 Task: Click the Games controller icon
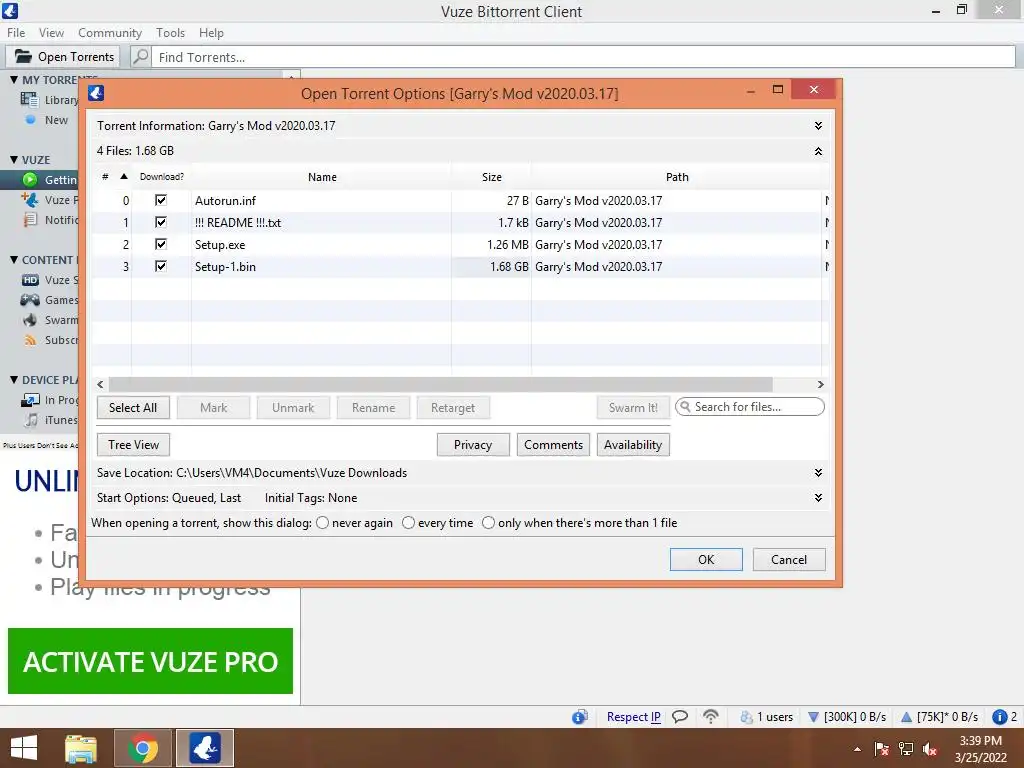tap(30, 300)
